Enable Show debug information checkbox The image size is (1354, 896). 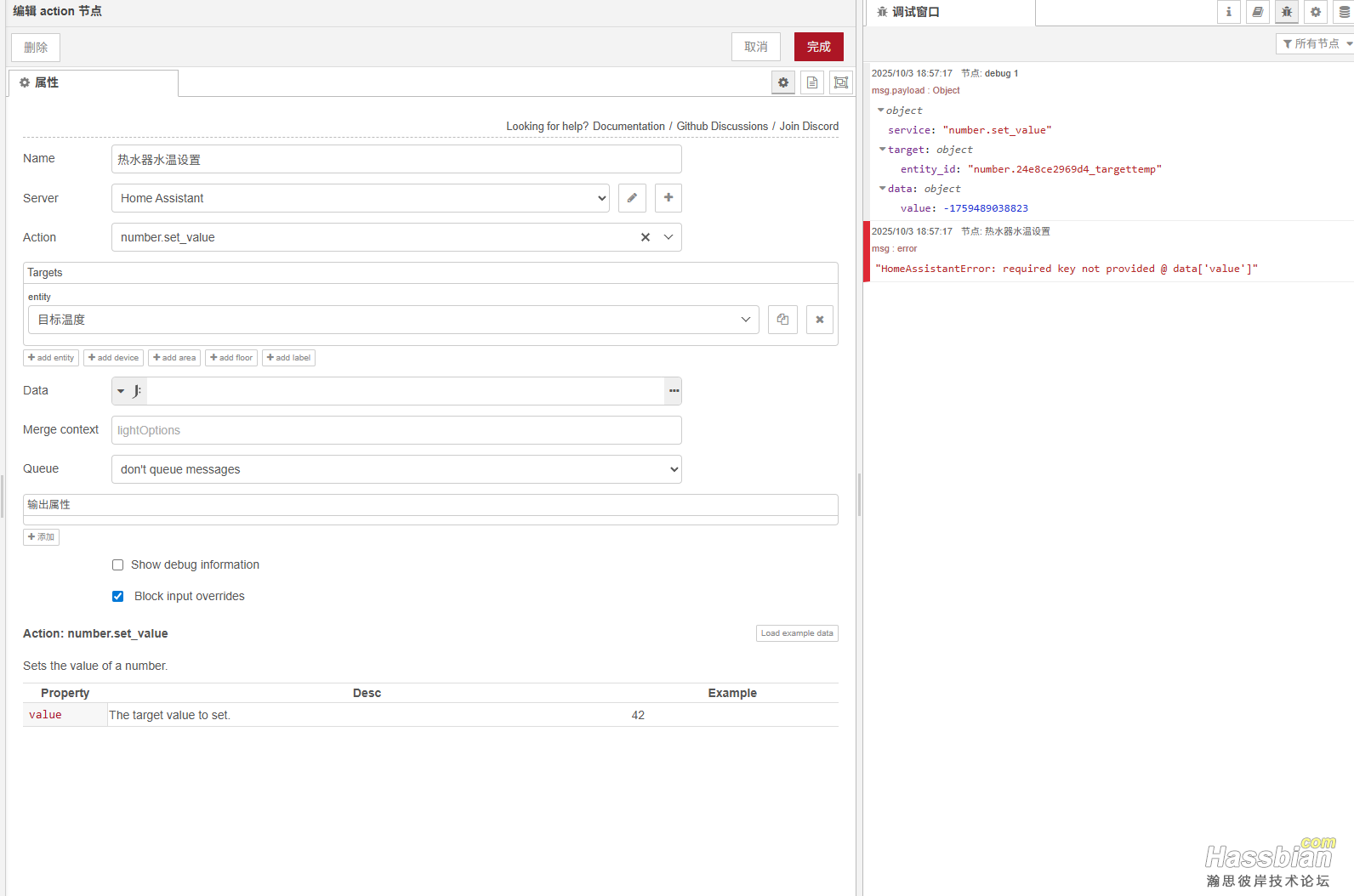(x=118, y=565)
